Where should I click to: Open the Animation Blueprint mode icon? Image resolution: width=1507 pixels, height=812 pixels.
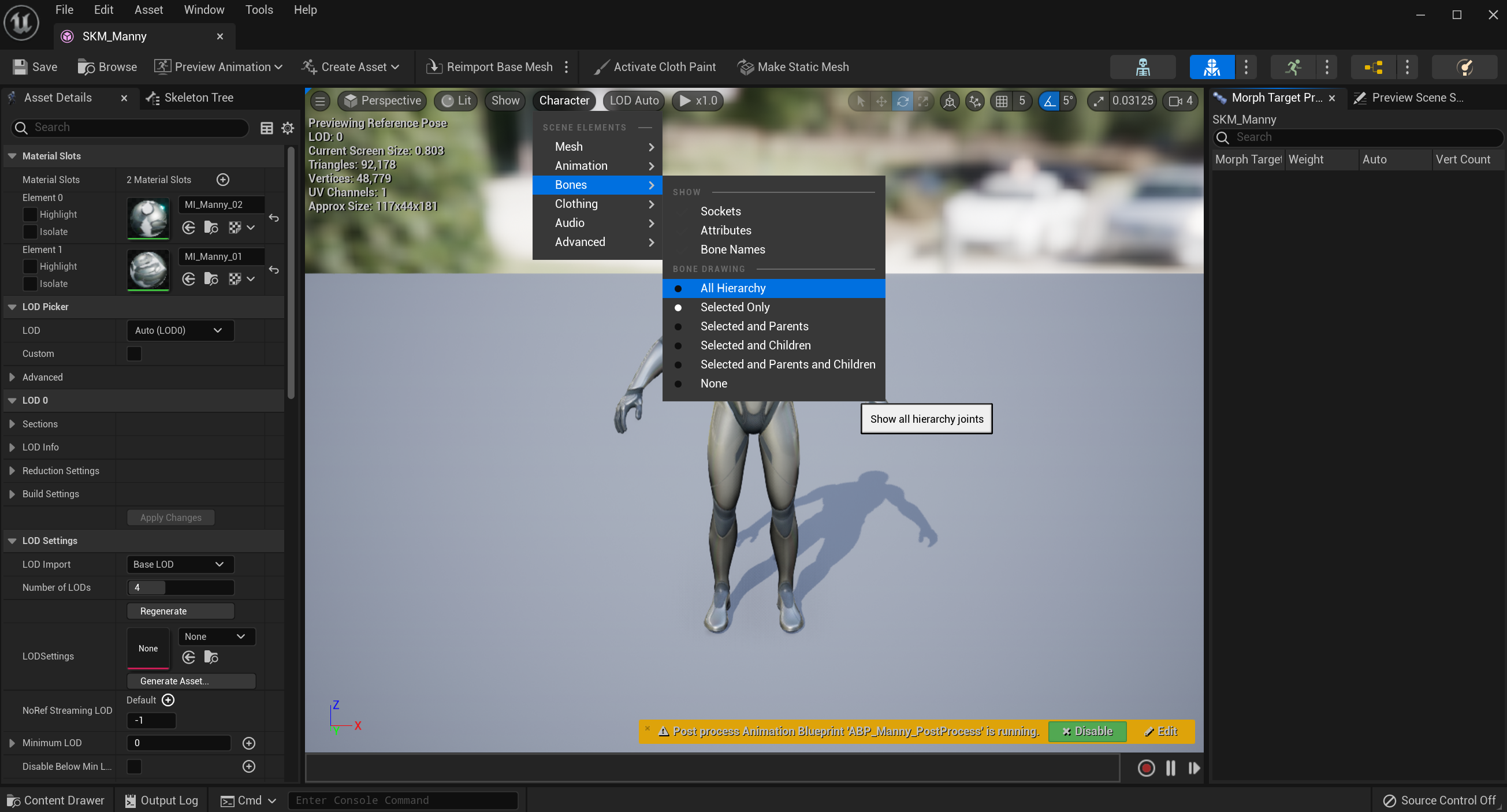pyautogui.click(x=1373, y=67)
